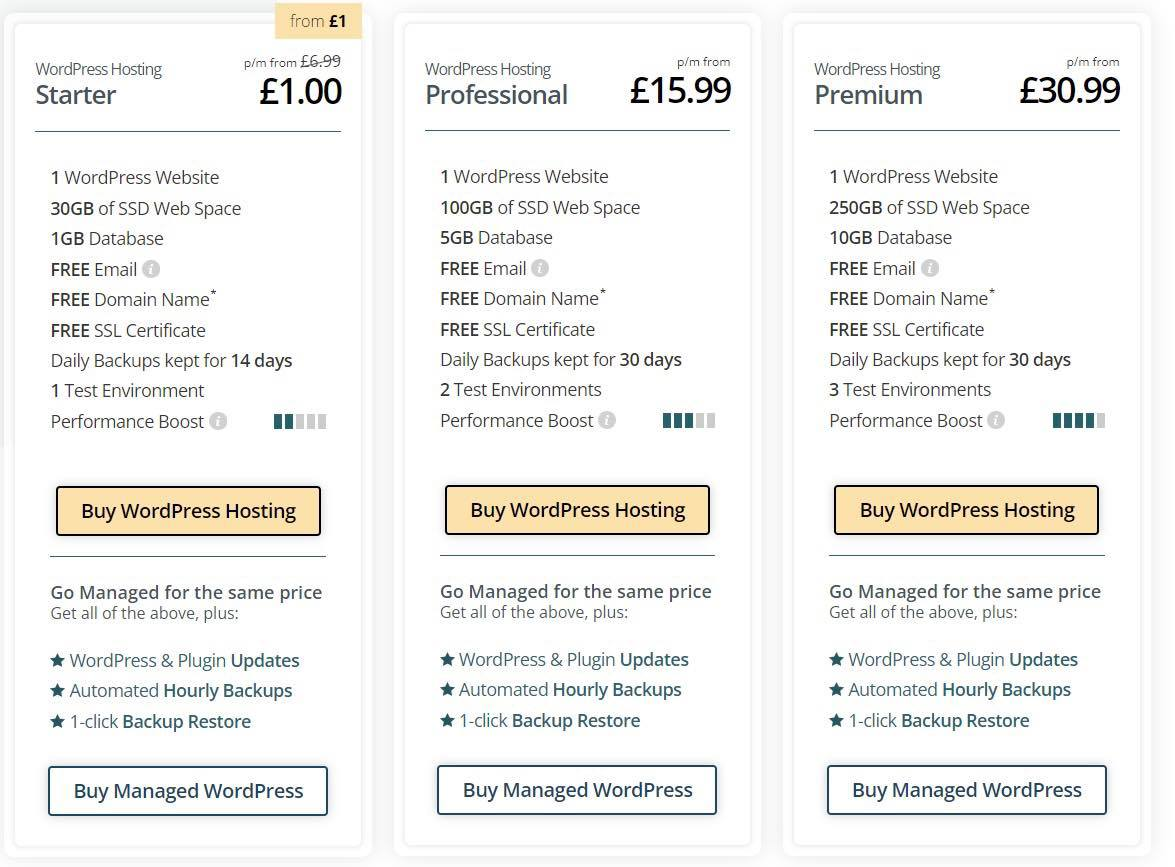The image size is (1175, 867).
Task: Click Premium performance boost level bar
Action: point(1078,420)
